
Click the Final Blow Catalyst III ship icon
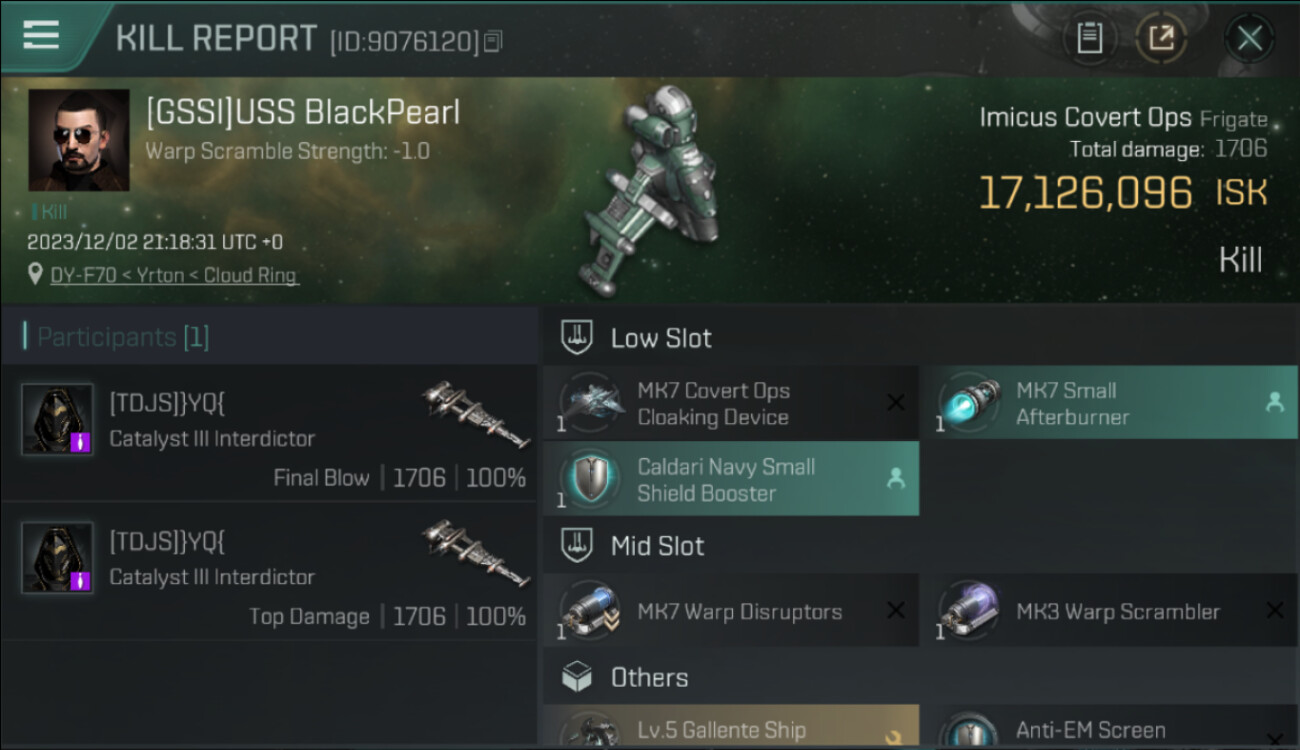tap(475, 412)
